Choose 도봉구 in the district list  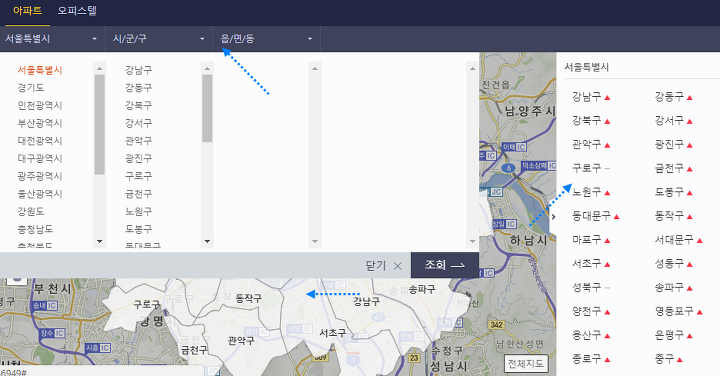point(138,229)
